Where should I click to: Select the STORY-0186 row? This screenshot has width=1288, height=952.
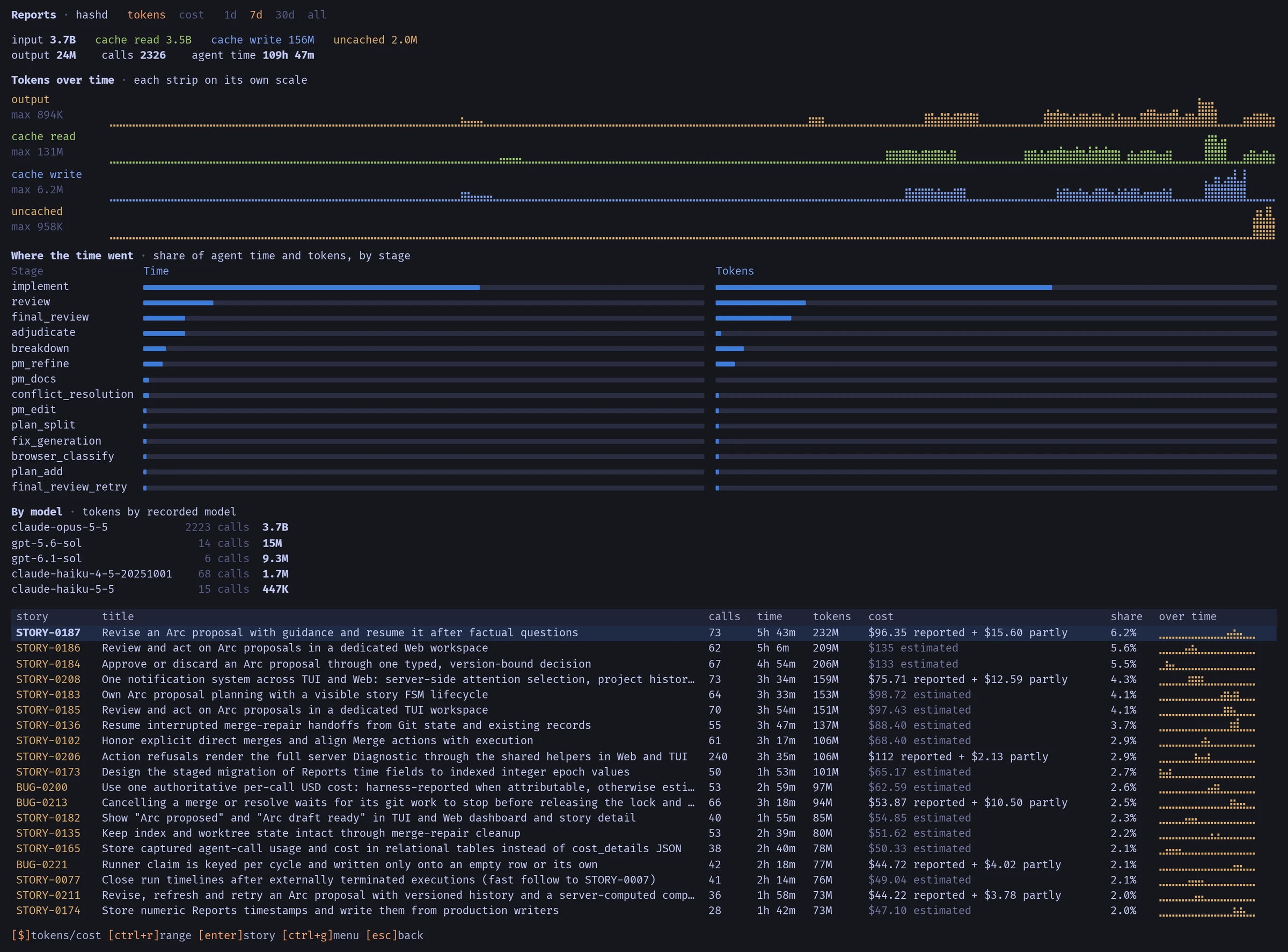coord(643,648)
